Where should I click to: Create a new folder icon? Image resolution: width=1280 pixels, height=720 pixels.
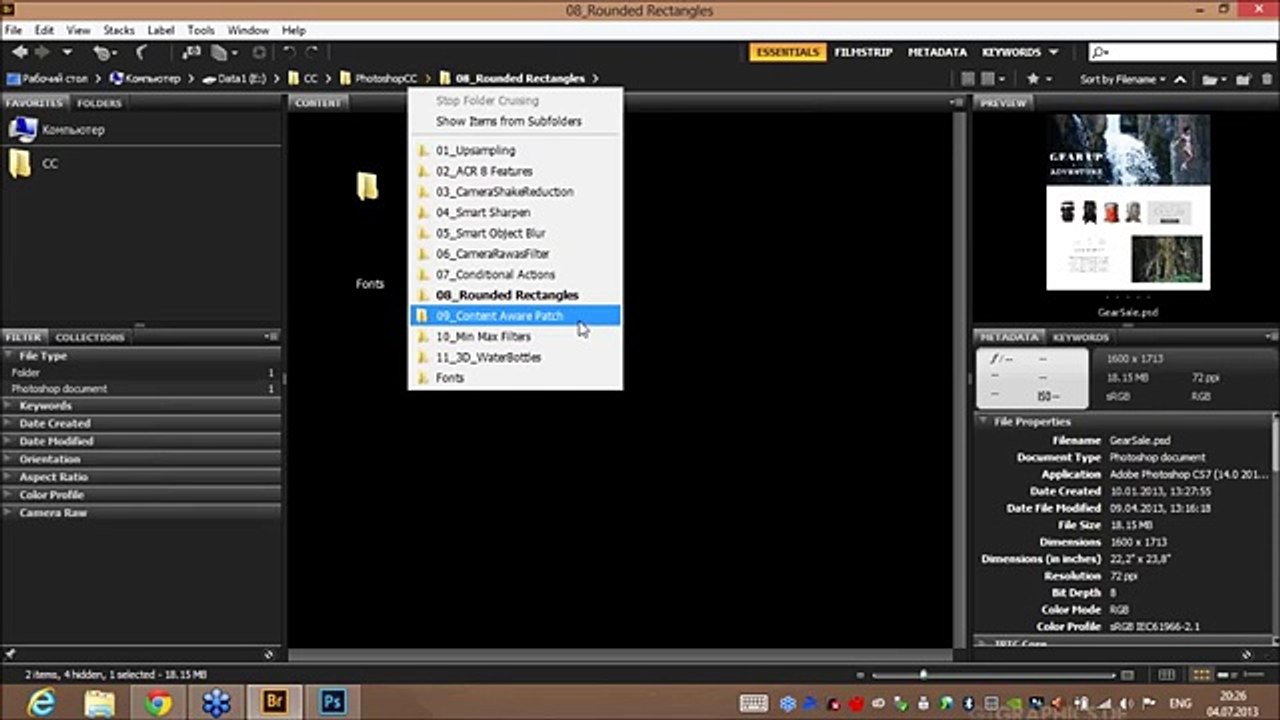point(1243,79)
